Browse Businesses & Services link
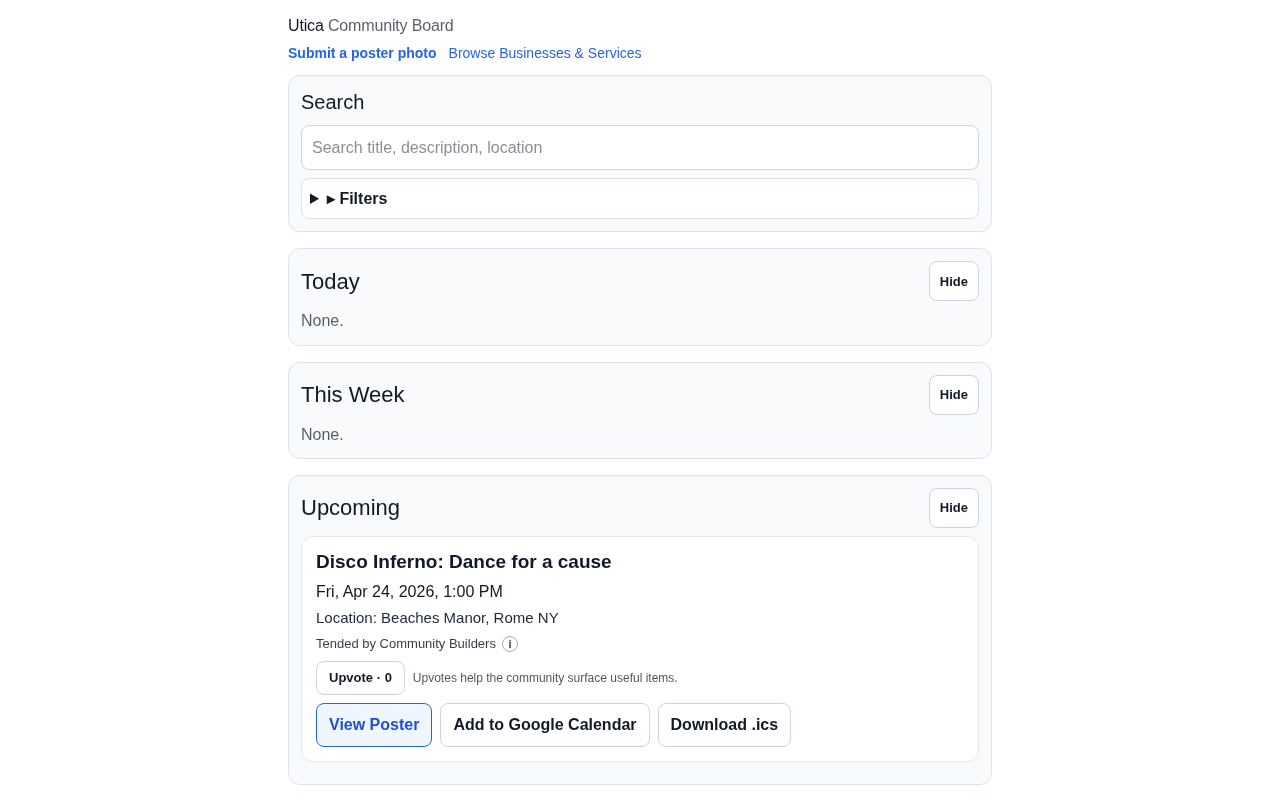Screen dimensions: 1280x800 tap(545, 53)
